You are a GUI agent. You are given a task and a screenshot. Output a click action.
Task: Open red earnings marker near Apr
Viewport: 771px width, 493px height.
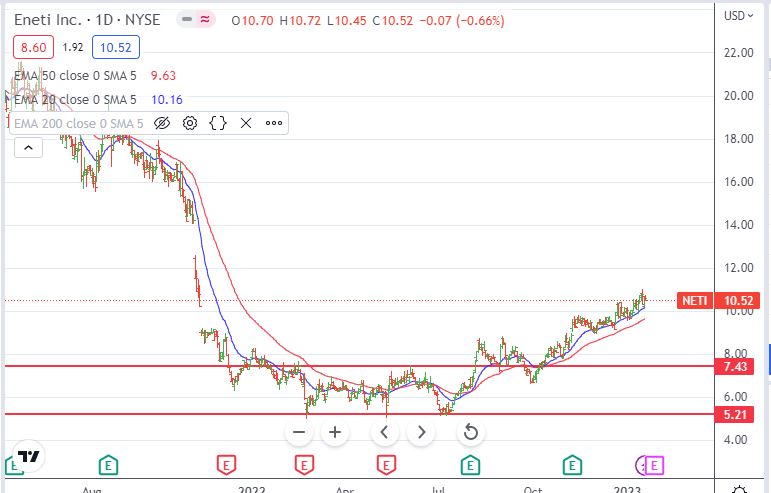(x=386, y=464)
